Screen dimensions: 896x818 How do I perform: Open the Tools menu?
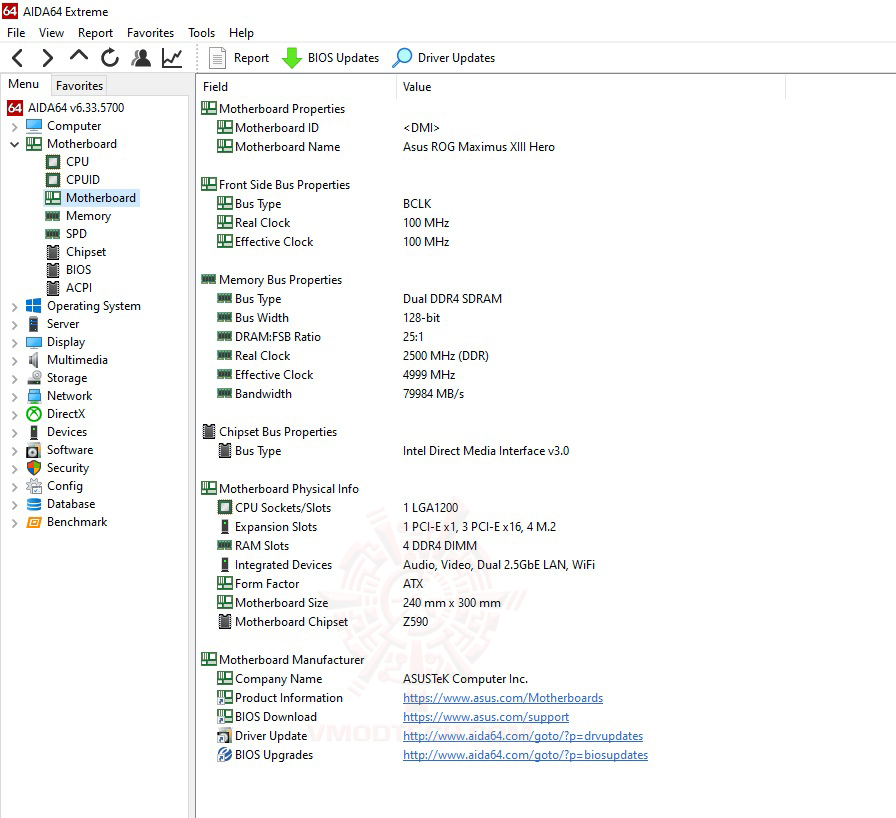(202, 33)
